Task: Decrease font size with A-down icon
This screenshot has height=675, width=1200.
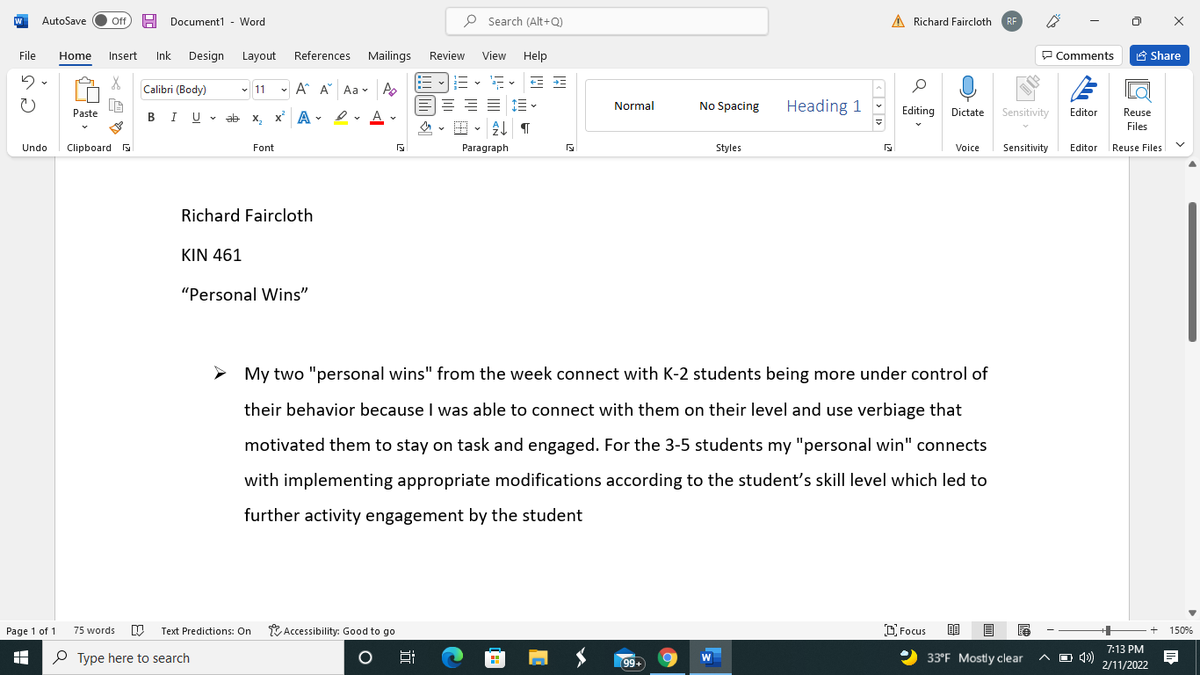Action: point(326,89)
